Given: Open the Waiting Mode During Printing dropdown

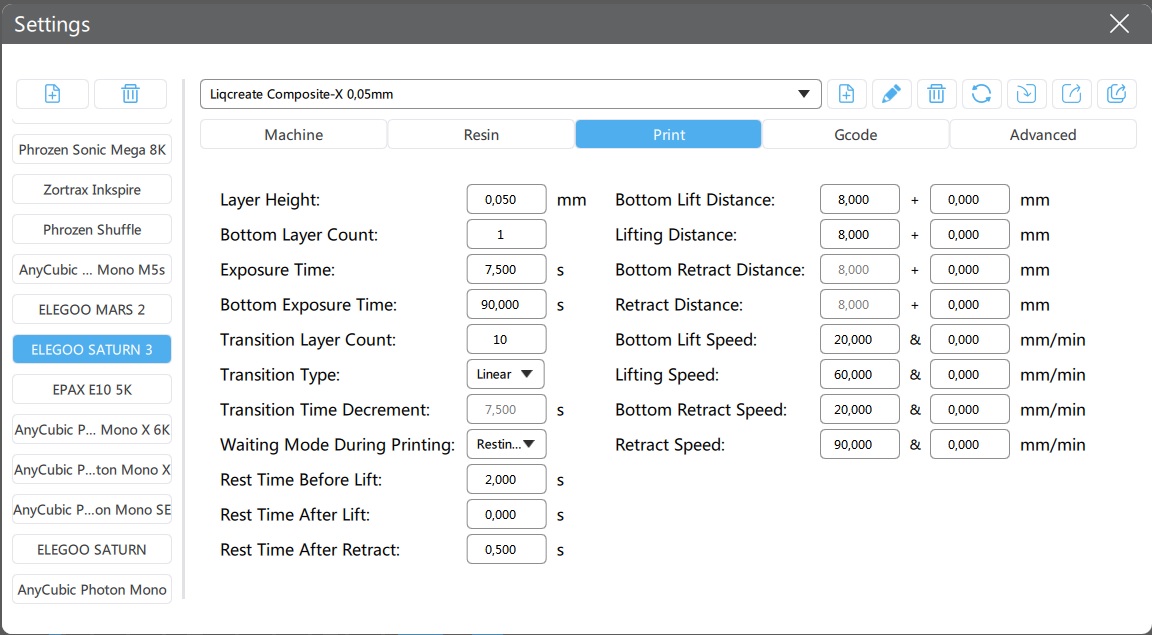Looking at the screenshot, I should coord(506,444).
